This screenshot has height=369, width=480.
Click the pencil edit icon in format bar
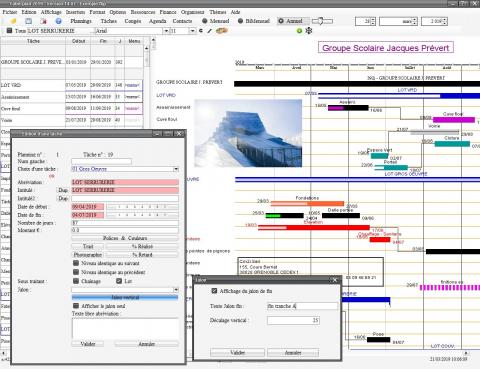tap(209, 31)
